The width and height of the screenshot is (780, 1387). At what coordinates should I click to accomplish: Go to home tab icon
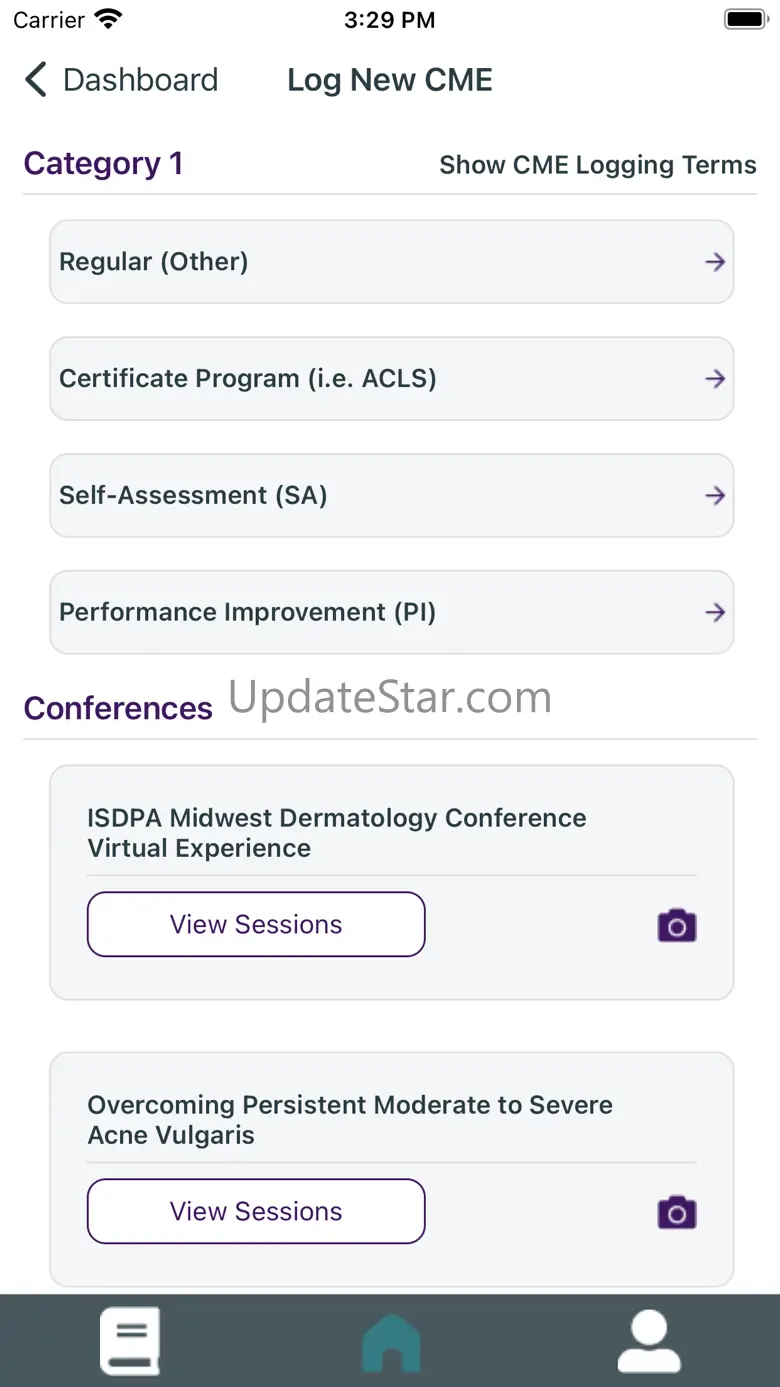coord(391,1342)
